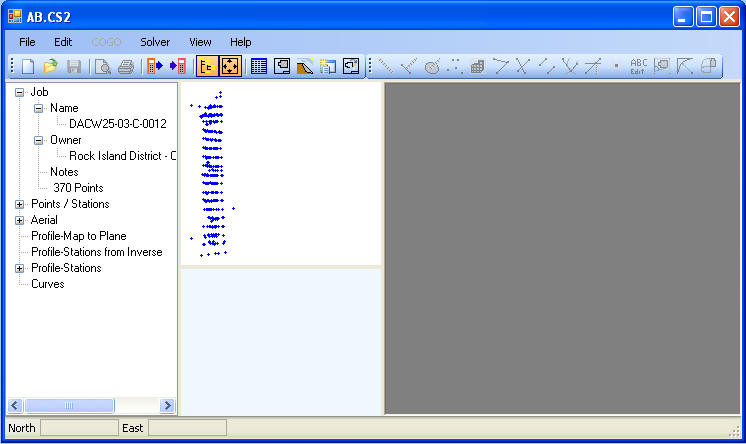This screenshot has width=746, height=444.
Task: Open the points table grid view
Action: [x=258, y=66]
